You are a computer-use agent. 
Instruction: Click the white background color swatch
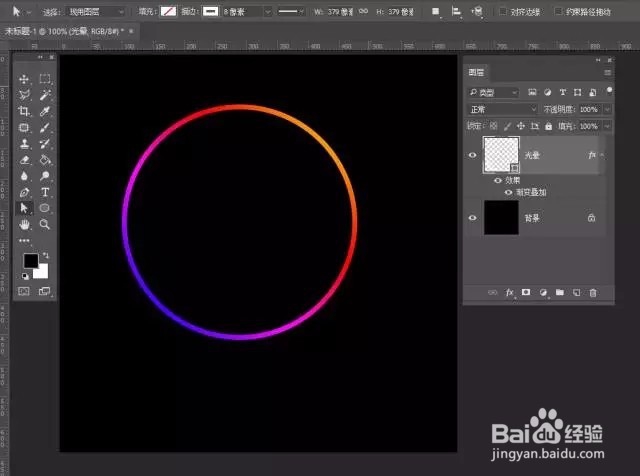(42, 272)
